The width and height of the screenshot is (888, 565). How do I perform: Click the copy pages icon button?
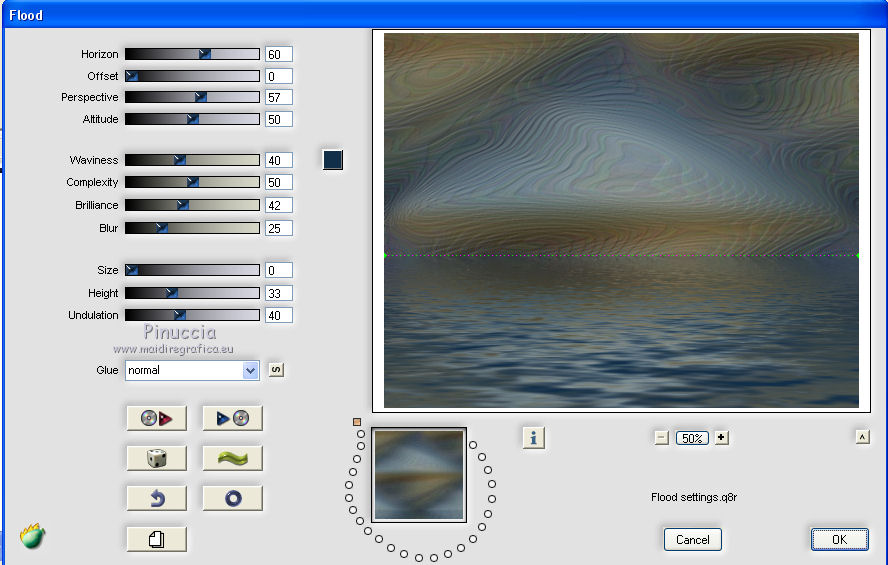tap(156, 539)
